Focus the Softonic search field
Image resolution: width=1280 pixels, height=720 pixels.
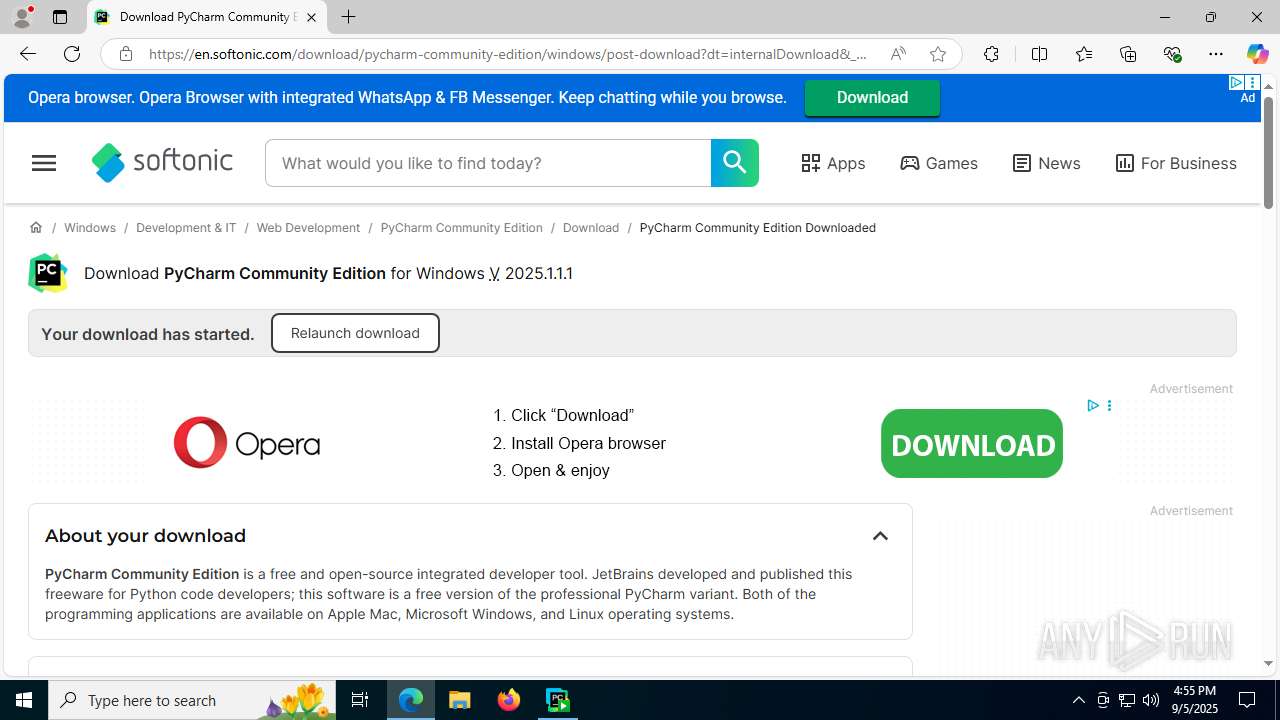click(488, 163)
